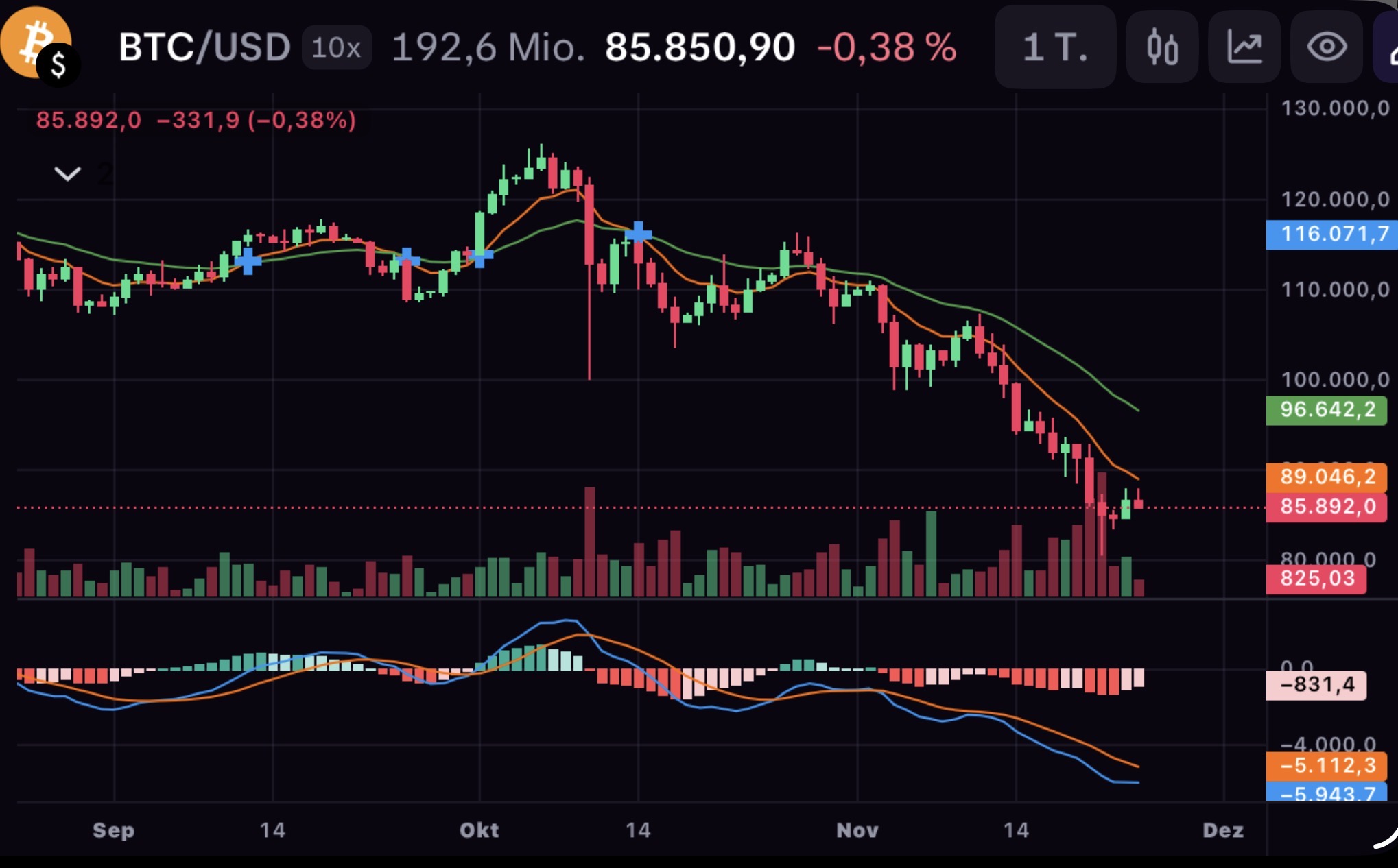1398x868 pixels.
Task: Open the candlestick chart type selector
Action: click(1161, 47)
